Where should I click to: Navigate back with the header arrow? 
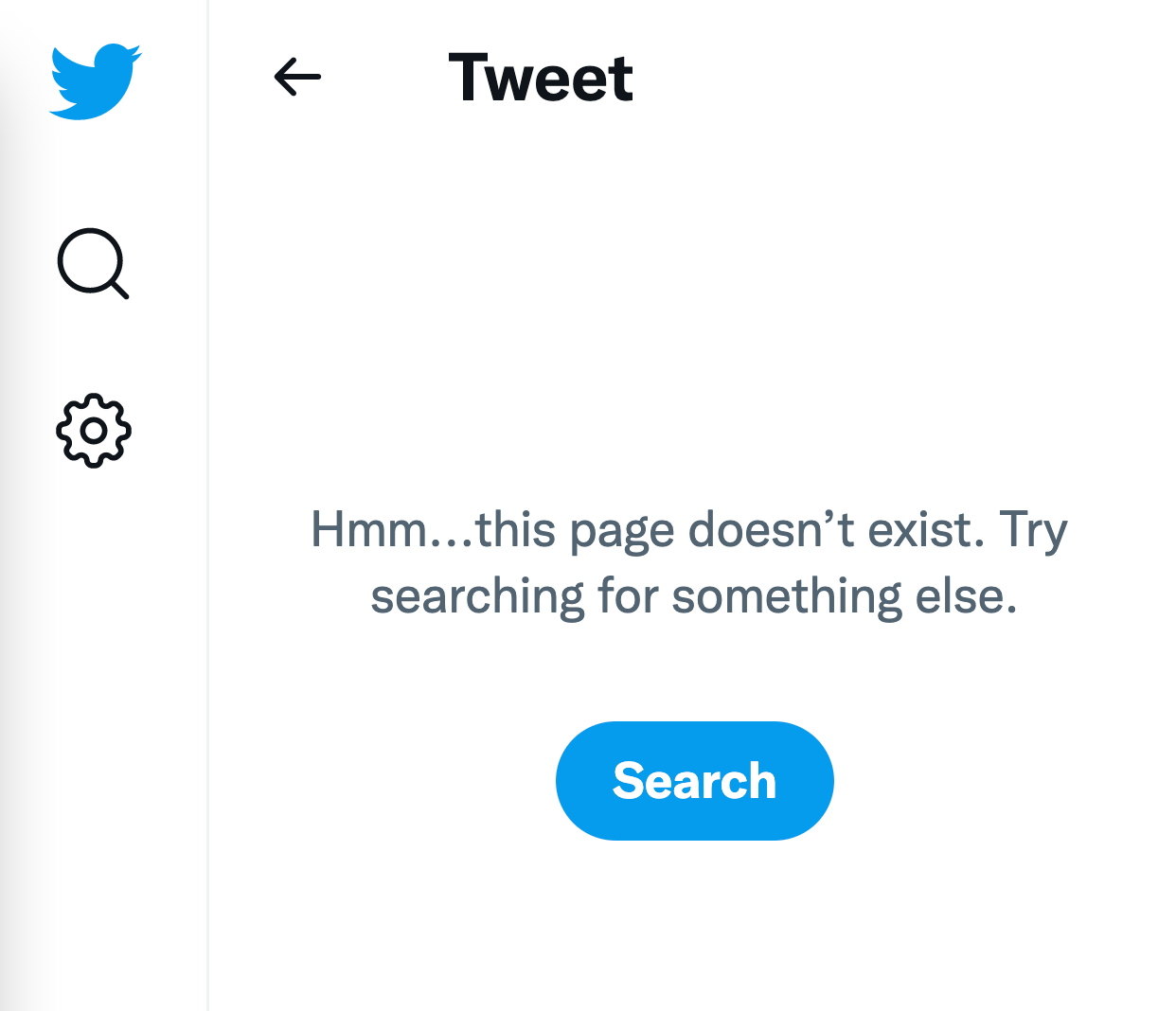click(x=297, y=77)
